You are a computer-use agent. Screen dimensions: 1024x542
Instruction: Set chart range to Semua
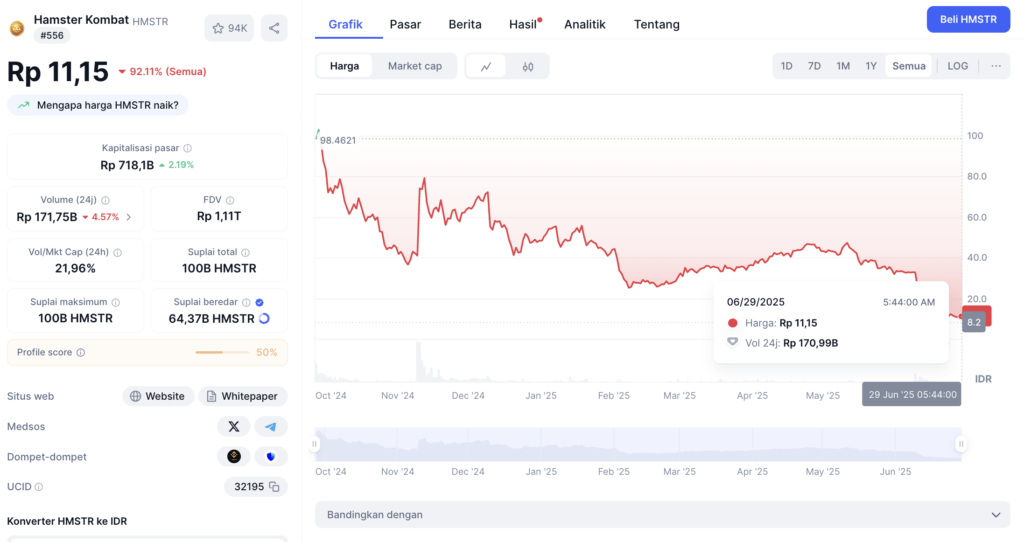pos(908,66)
